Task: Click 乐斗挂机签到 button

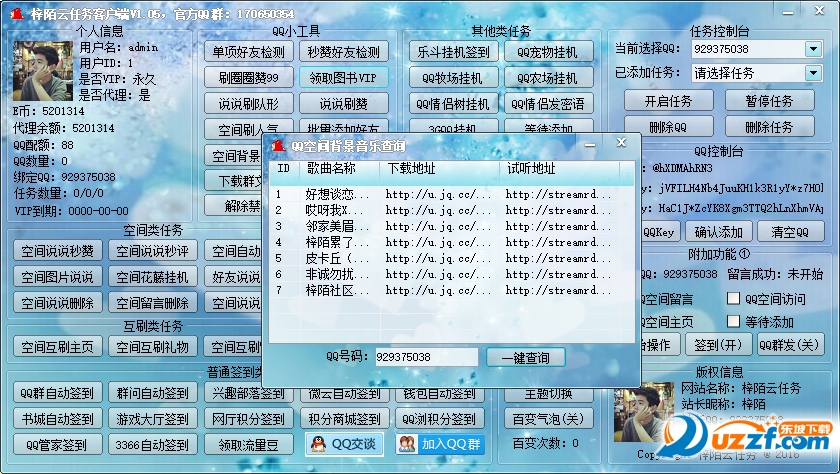Action: pyautogui.click(x=454, y=52)
